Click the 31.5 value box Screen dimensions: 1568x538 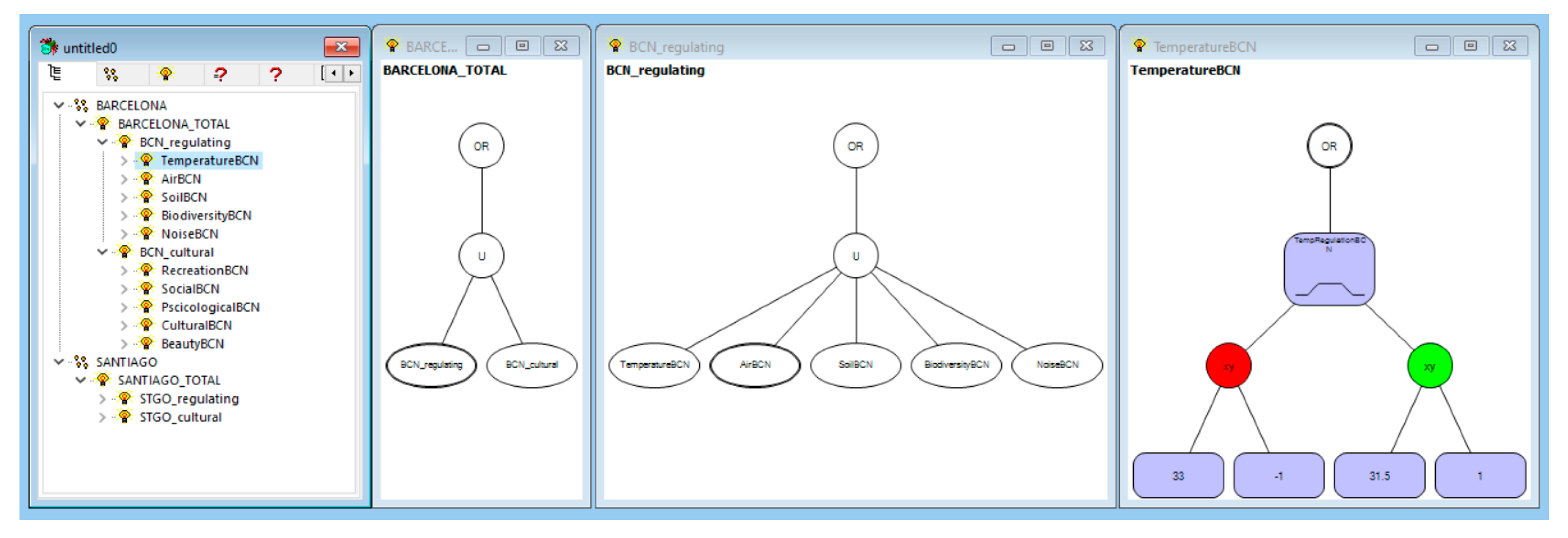[x=1379, y=476]
